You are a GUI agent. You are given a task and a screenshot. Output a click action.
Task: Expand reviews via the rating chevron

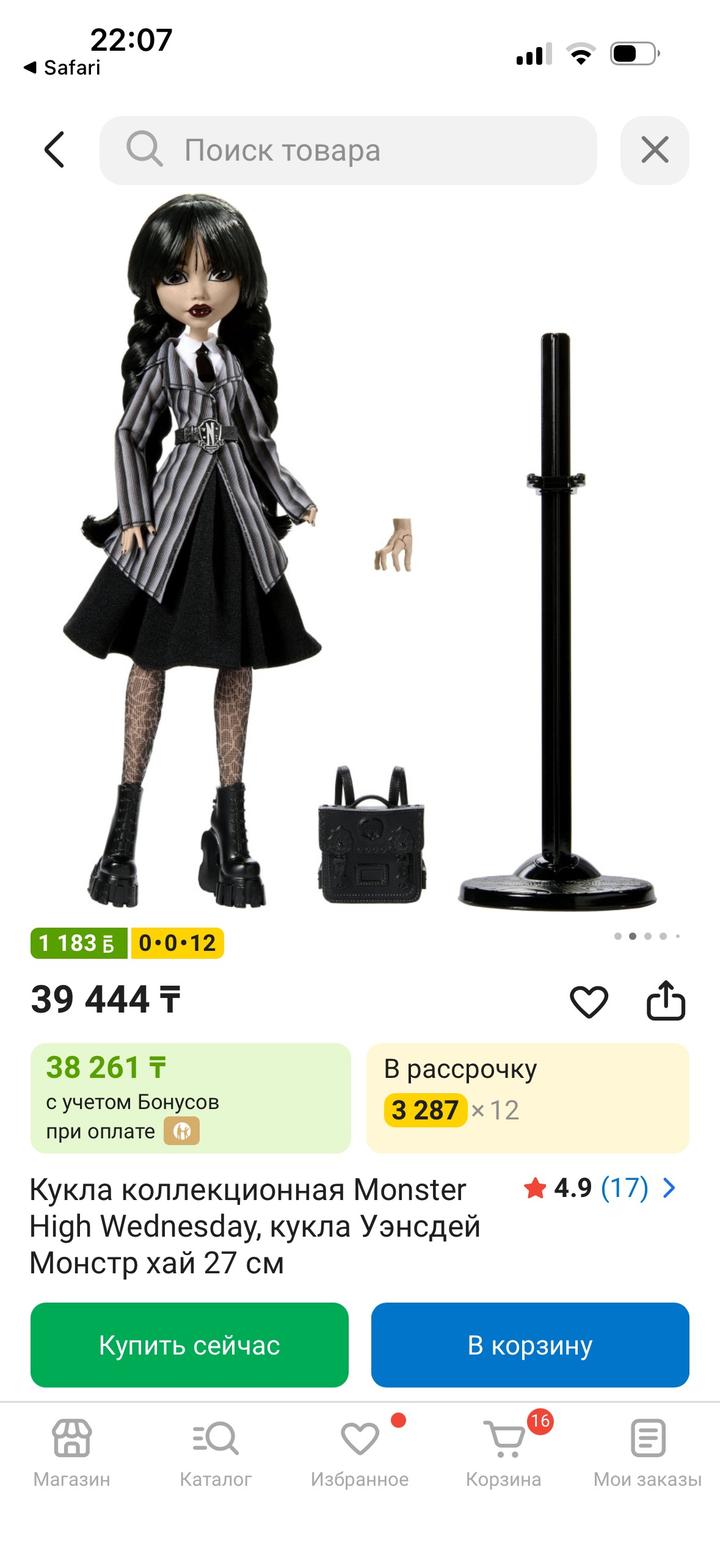pyautogui.click(x=669, y=1188)
